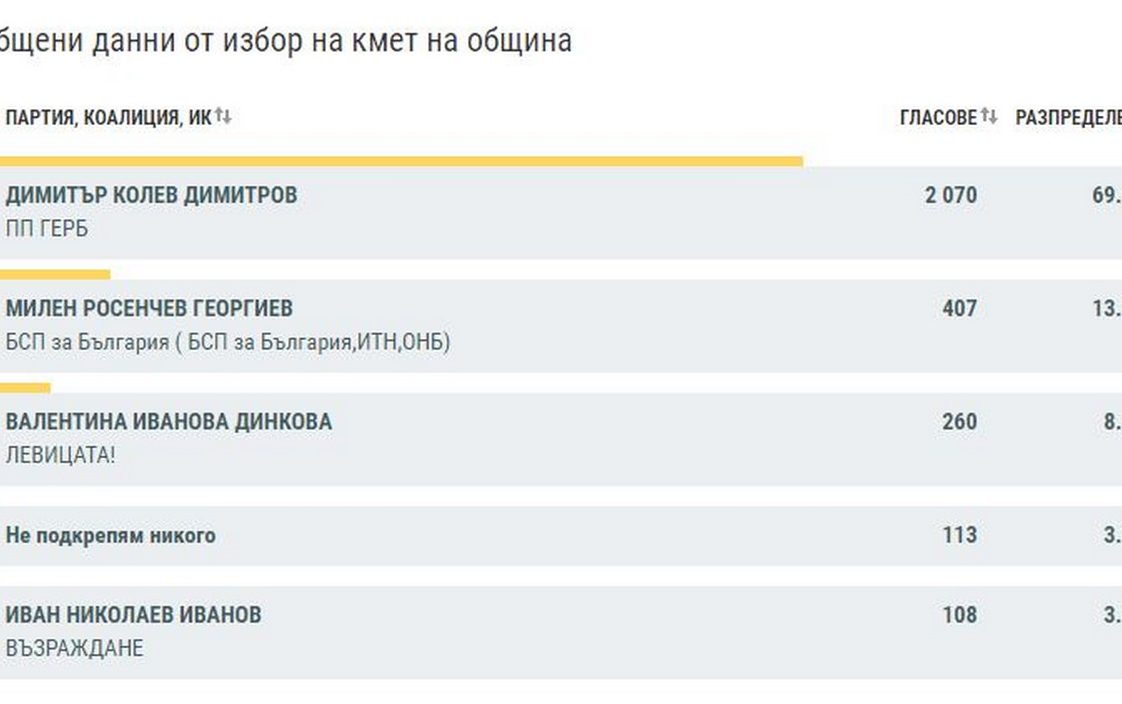Click the ПП ГЕРБ party label
This screenshot has height=704, width=1122.
(x=47, y=229)
